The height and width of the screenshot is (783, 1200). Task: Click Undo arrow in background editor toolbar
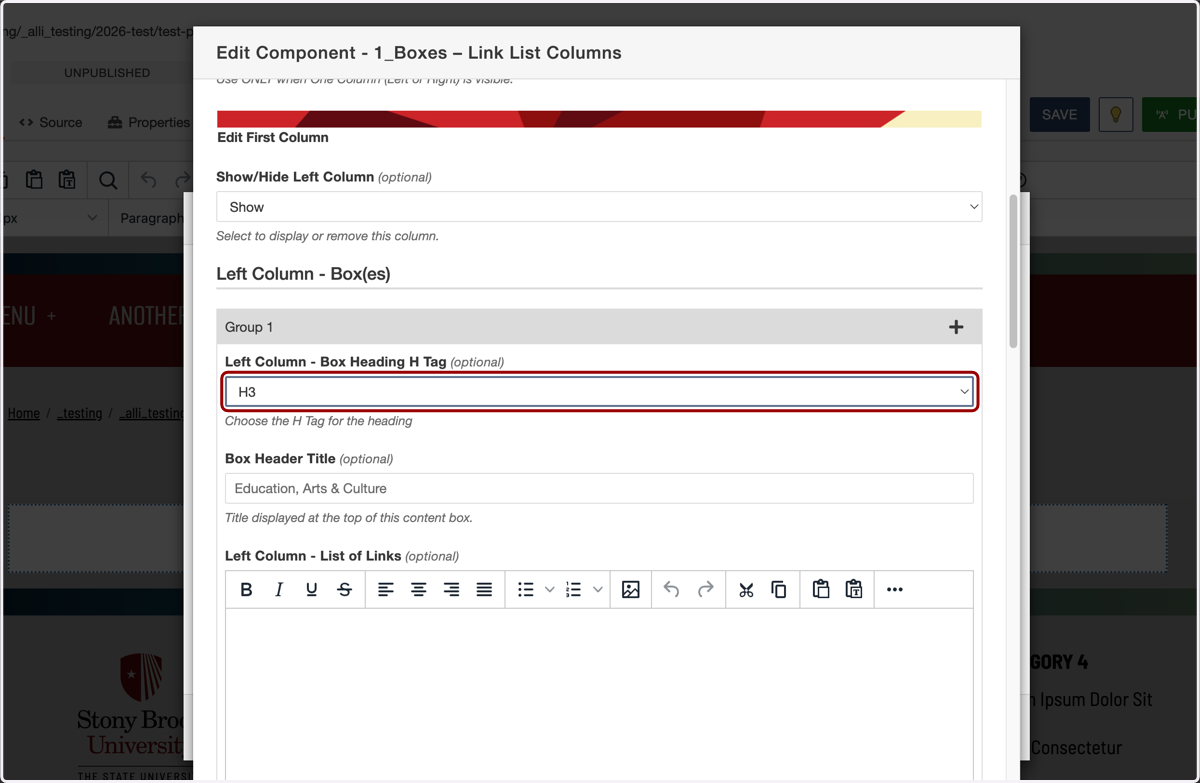coord(149,180)
